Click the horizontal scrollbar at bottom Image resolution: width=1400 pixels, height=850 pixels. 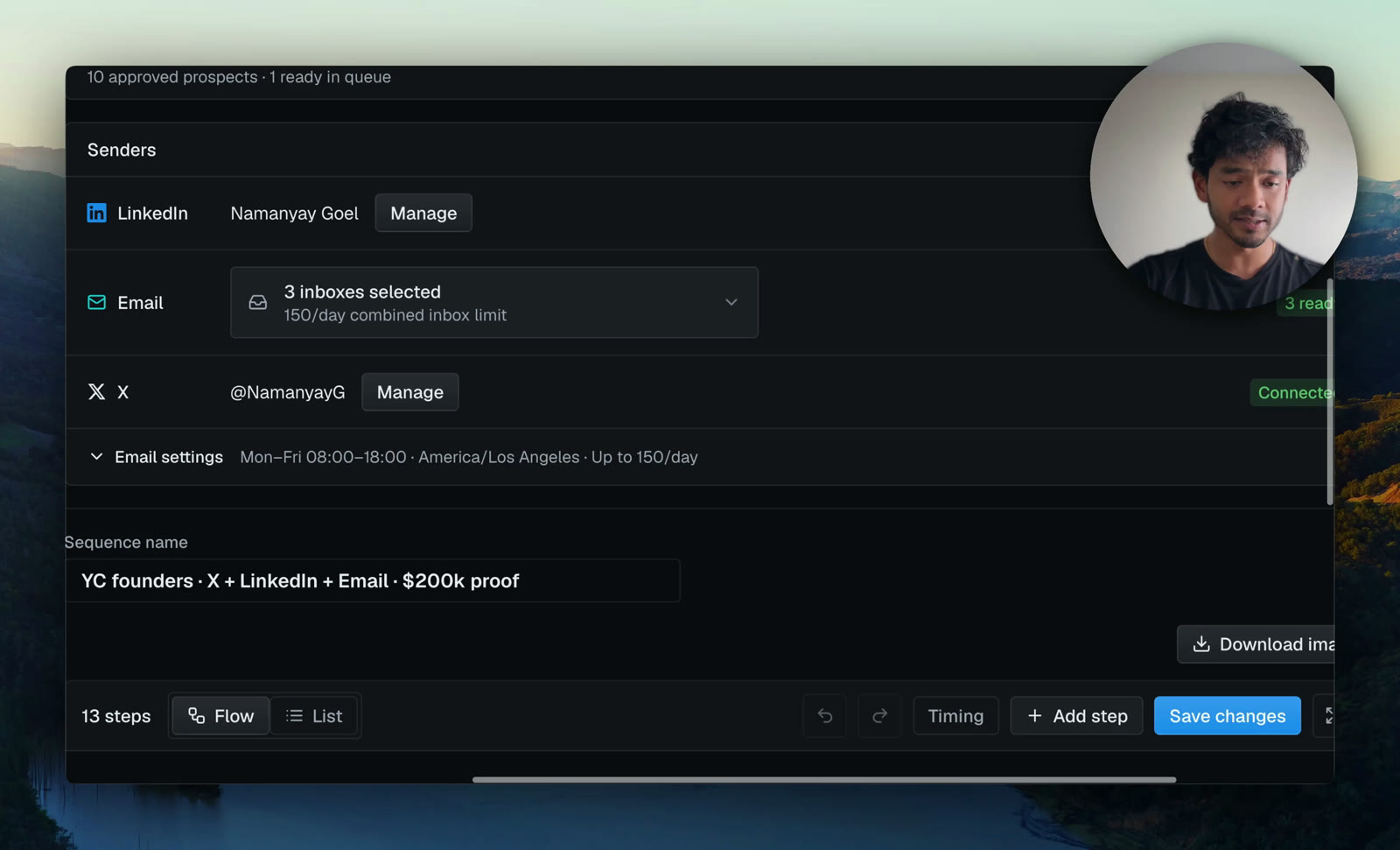pos(824,779)
